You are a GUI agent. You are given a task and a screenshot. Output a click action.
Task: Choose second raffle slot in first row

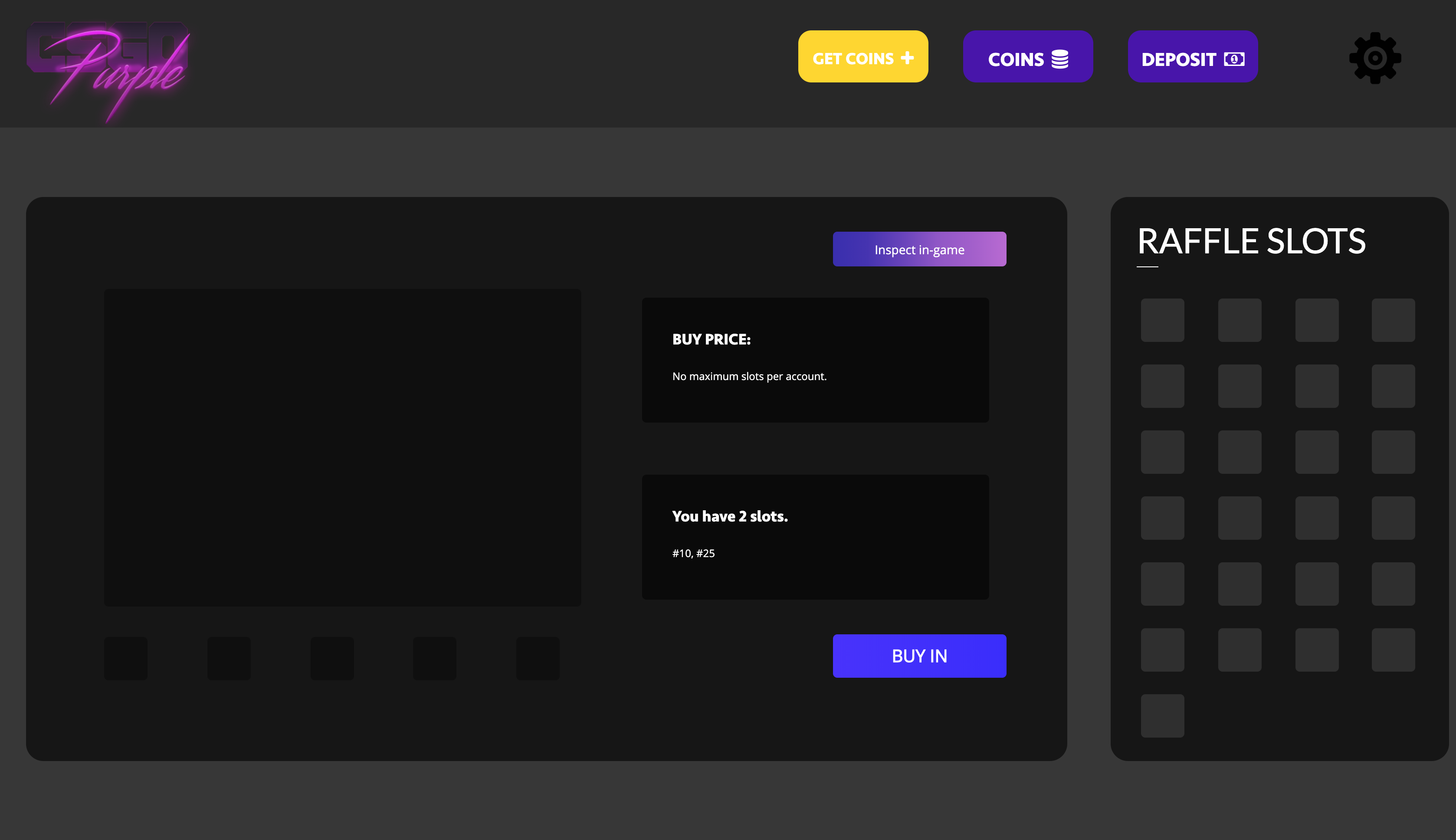pos(1240,320)
